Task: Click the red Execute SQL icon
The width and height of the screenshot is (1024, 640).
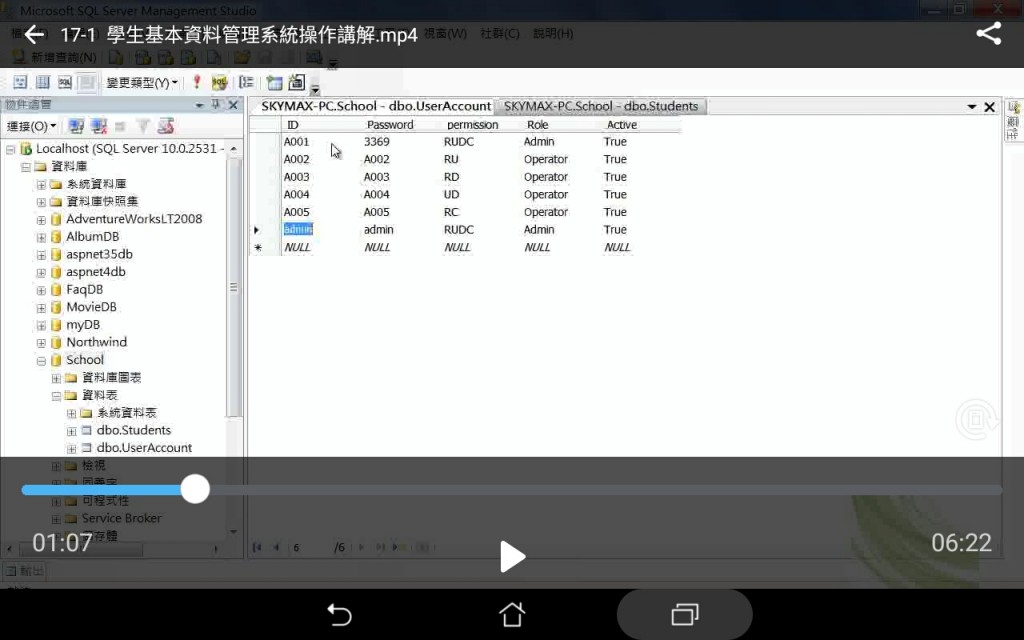Action: tap(197, 82)
